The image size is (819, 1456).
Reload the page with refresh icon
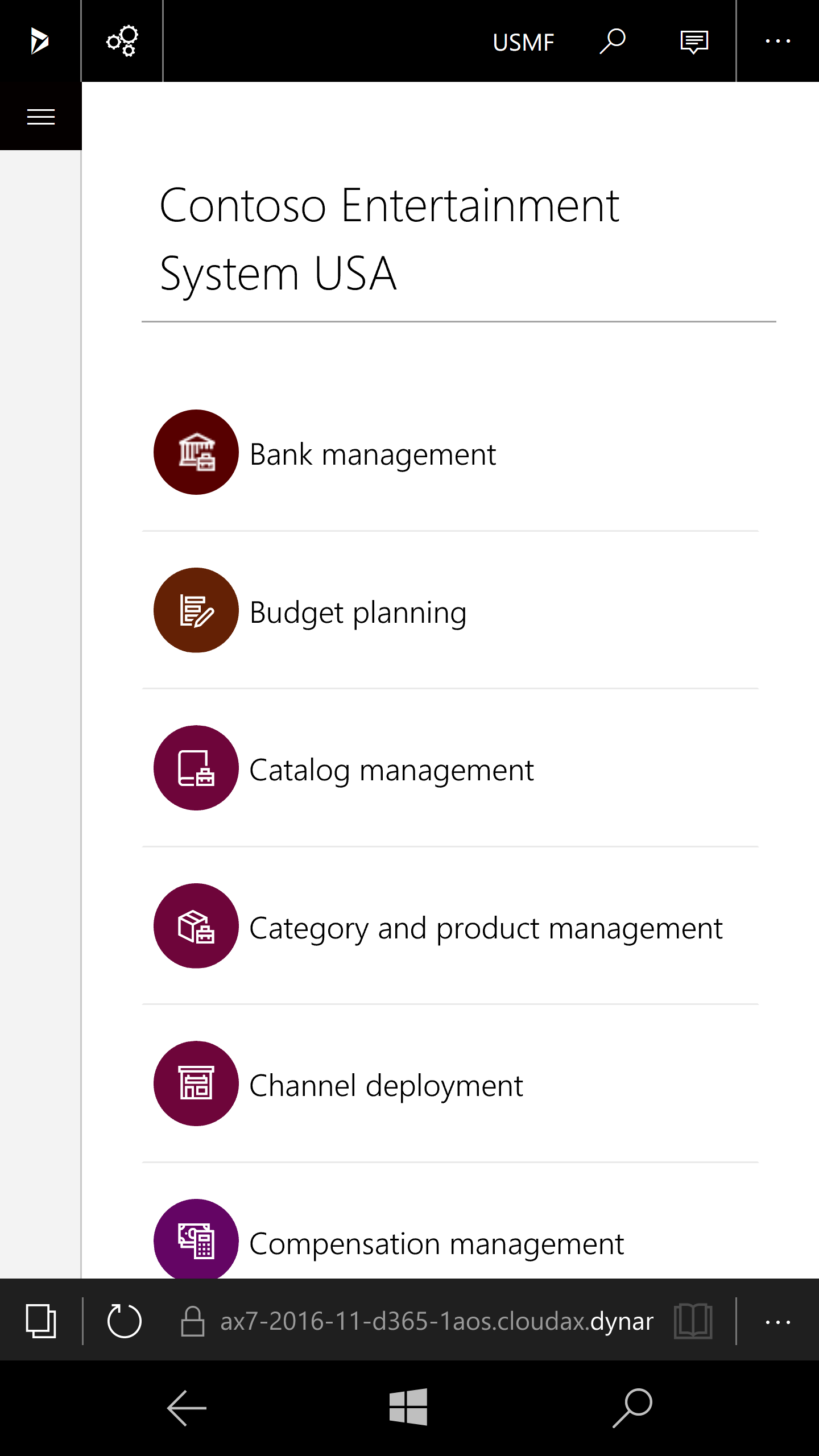pos(124,1321)
